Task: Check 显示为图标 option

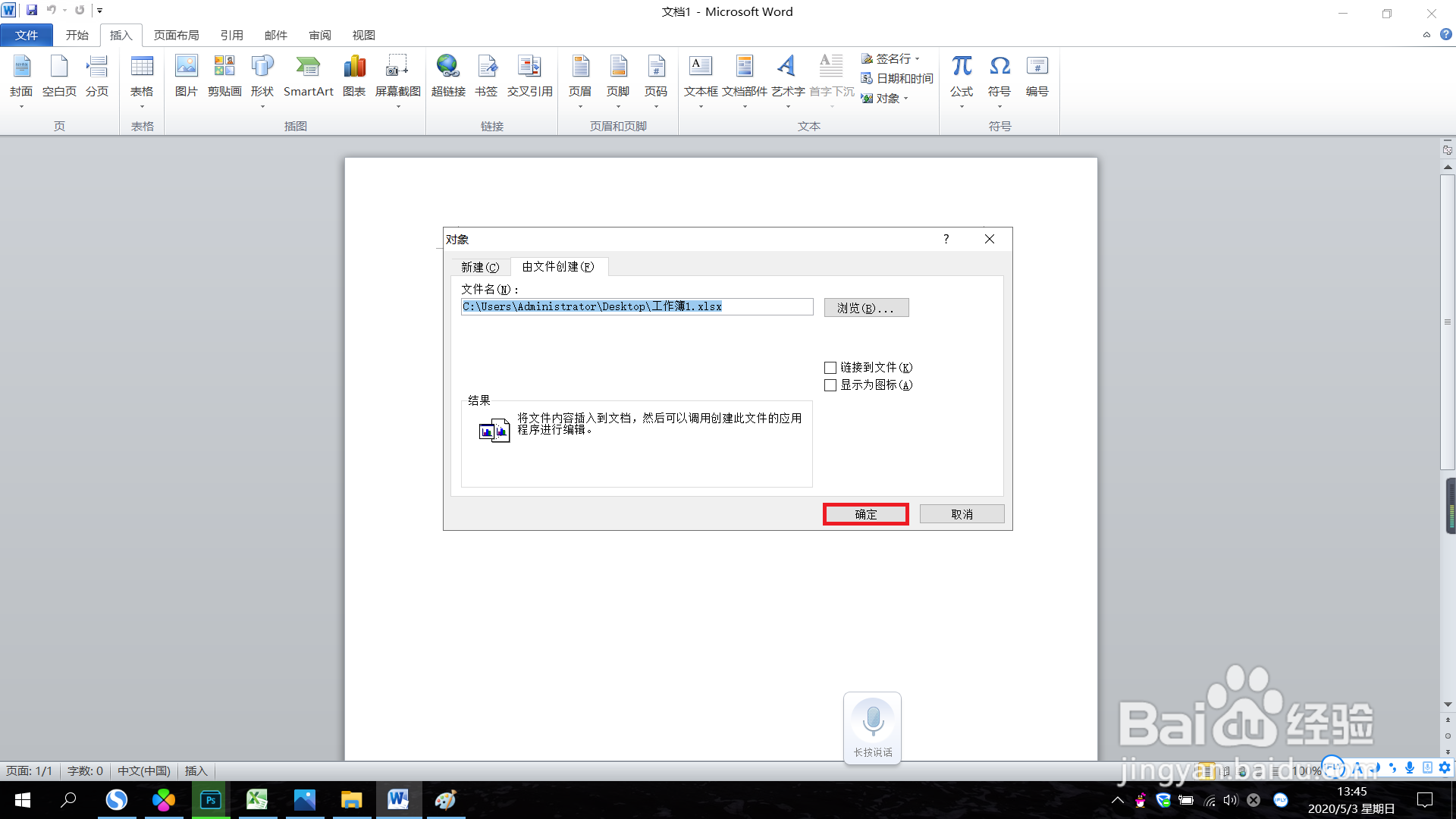Action: 830,385
